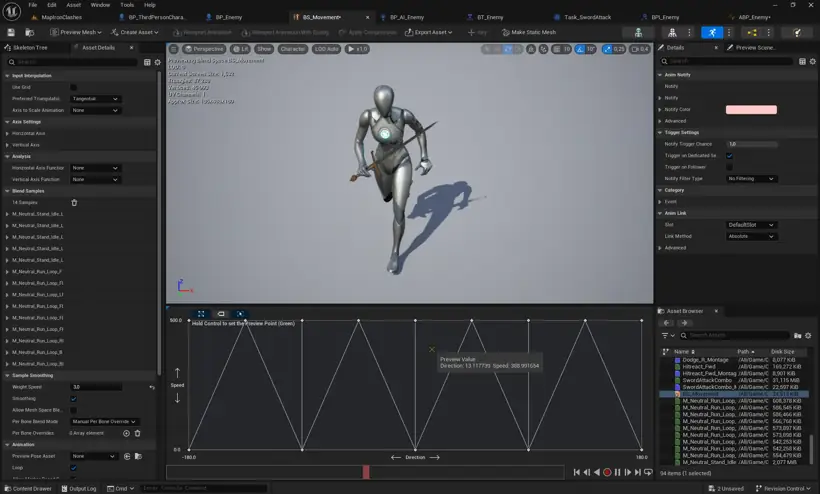Open the Slot DefaultSlot dropdown

(751, 225)
